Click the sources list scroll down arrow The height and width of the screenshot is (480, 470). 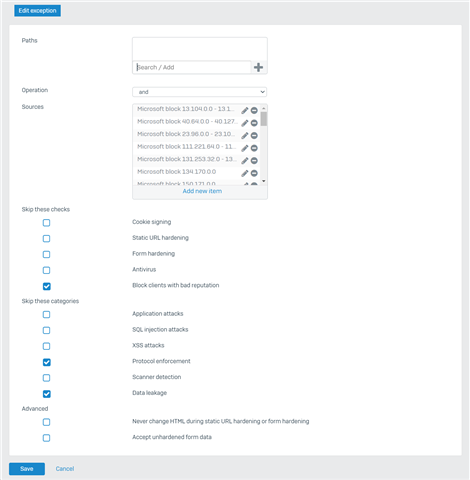(264, 181)
